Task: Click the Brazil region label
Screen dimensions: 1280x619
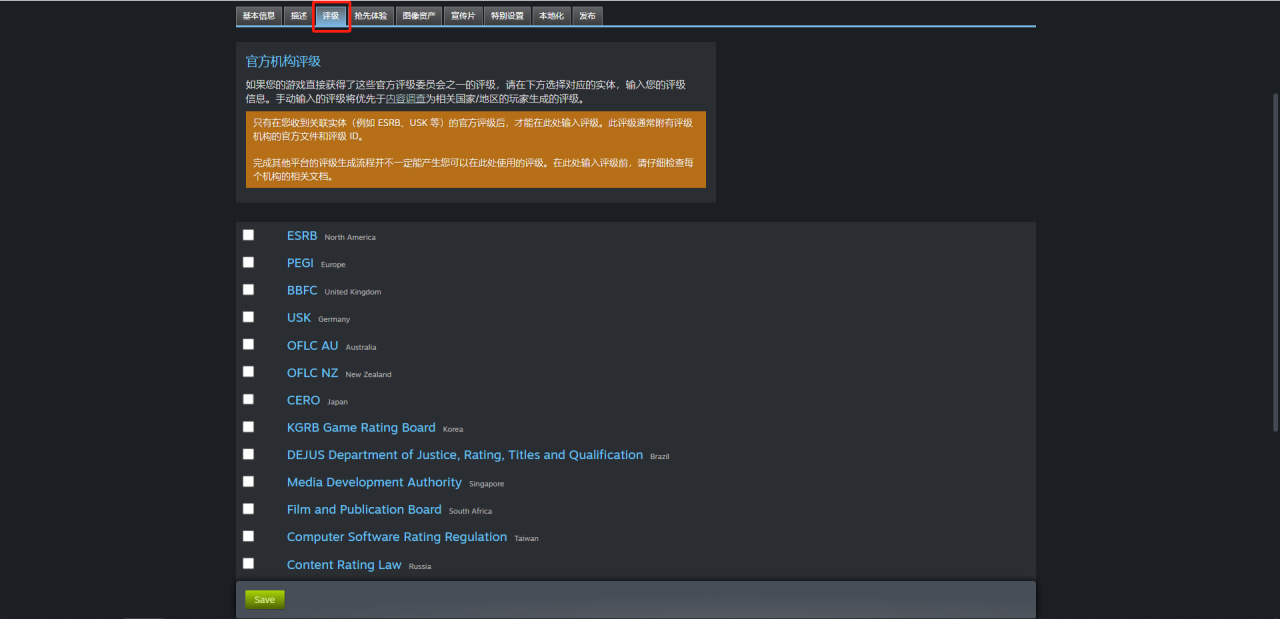Action: (660, 457)
